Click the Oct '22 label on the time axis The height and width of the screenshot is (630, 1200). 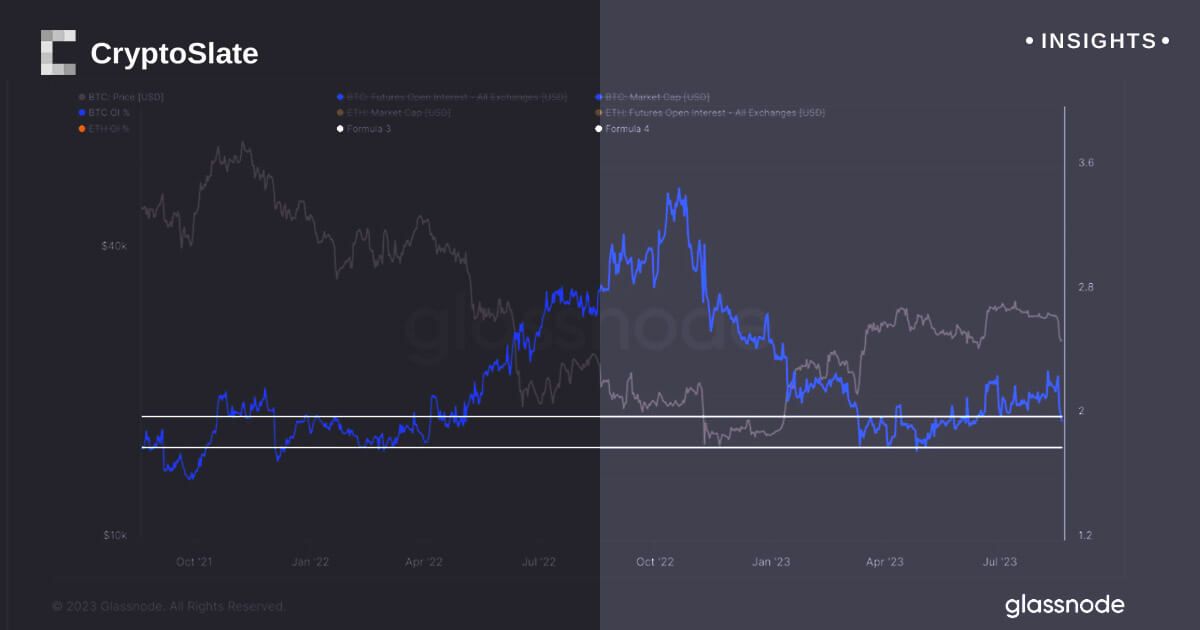(658, 562)
